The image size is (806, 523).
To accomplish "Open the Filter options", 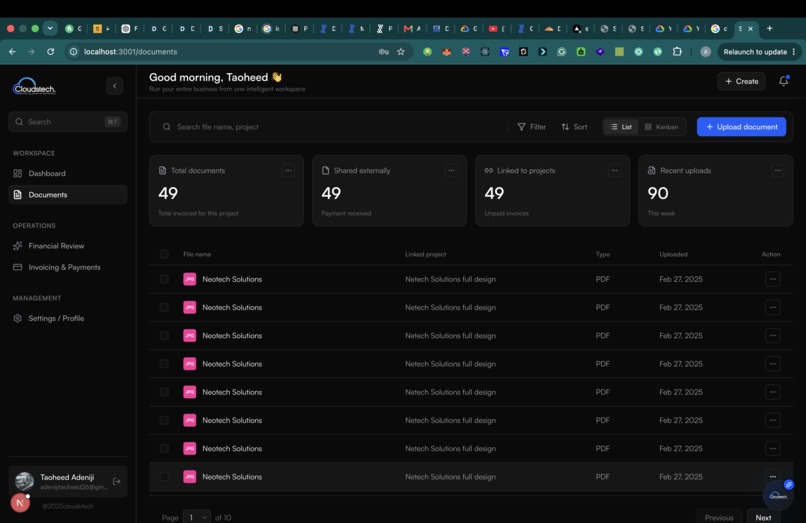I will pyautogui.click(x=532, y=127).
